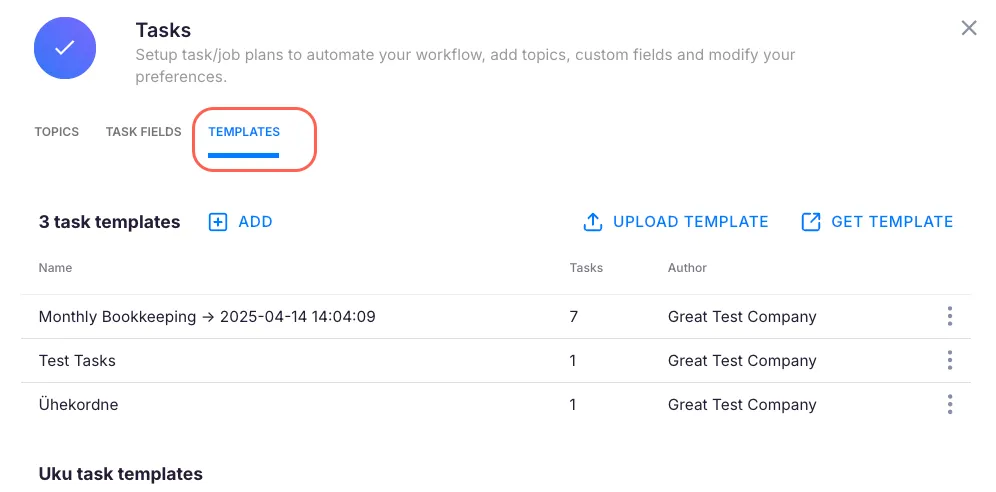The height and width of the screenshot is (492, 996).
Task: Open the Monthly Bookkeeping template
Action: [207, 317]
